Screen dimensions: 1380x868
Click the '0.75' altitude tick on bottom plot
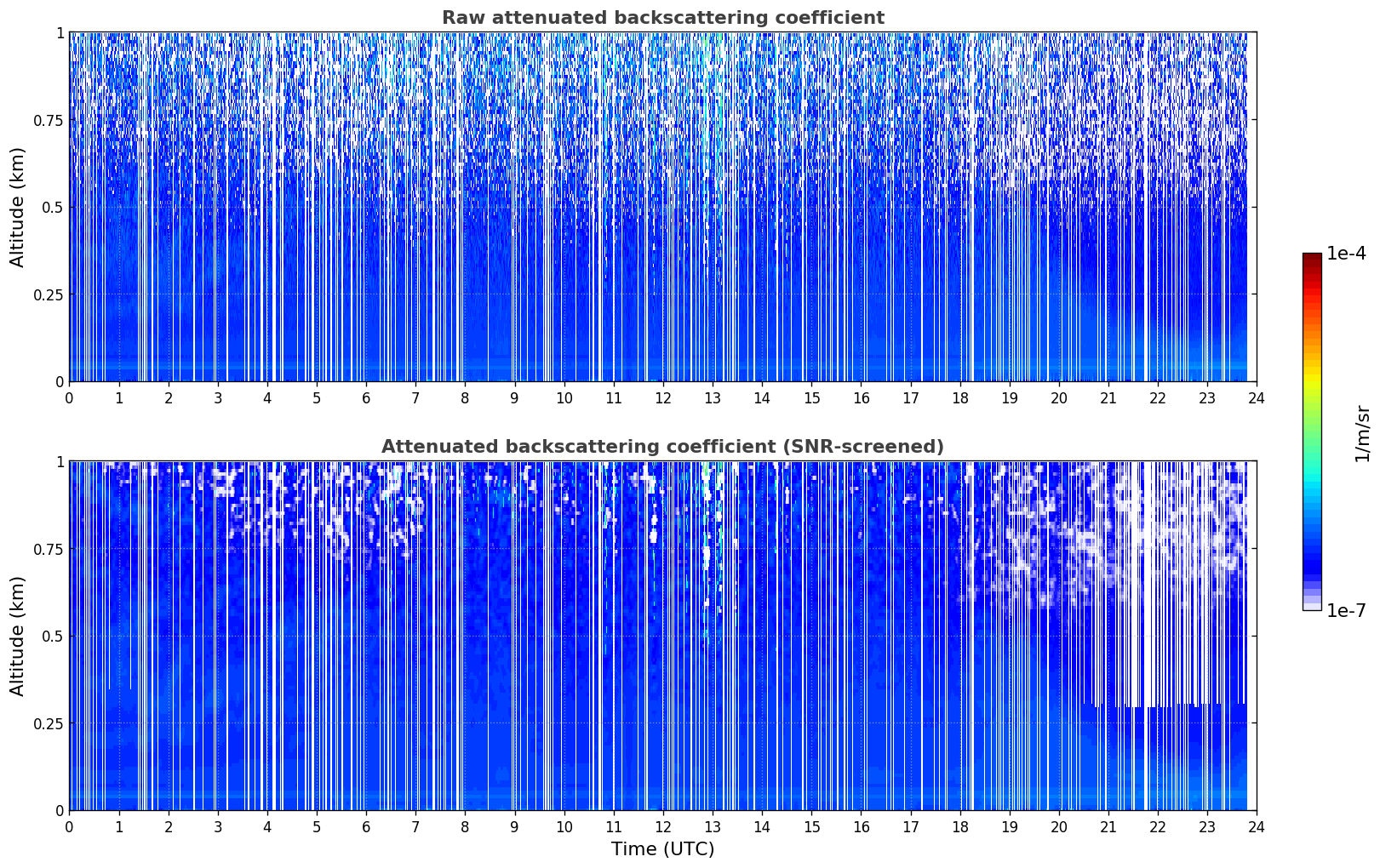pyautogui.click(x=49, y=549)
